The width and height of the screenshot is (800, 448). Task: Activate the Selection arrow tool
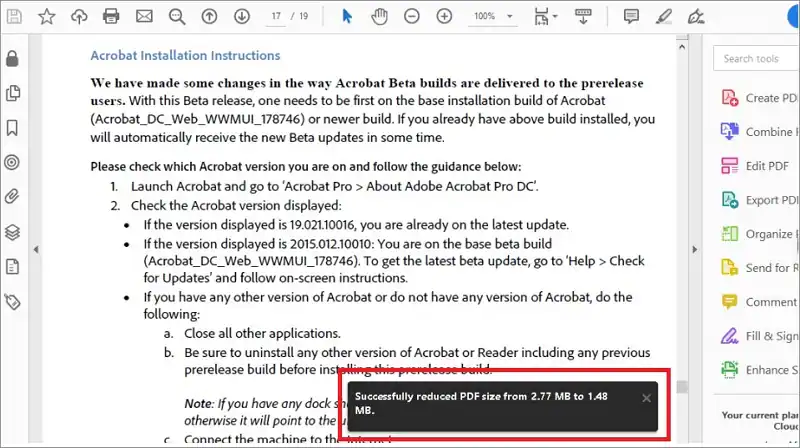(347, 16)
